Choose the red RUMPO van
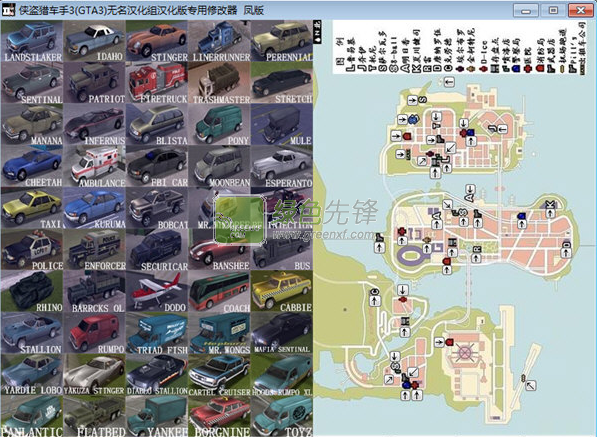 click(x=94, y=333)
